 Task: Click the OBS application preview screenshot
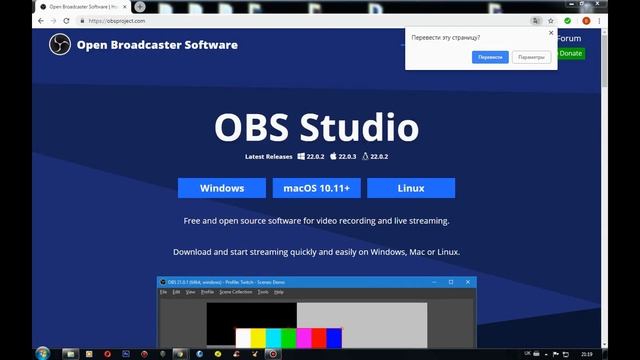317,312
